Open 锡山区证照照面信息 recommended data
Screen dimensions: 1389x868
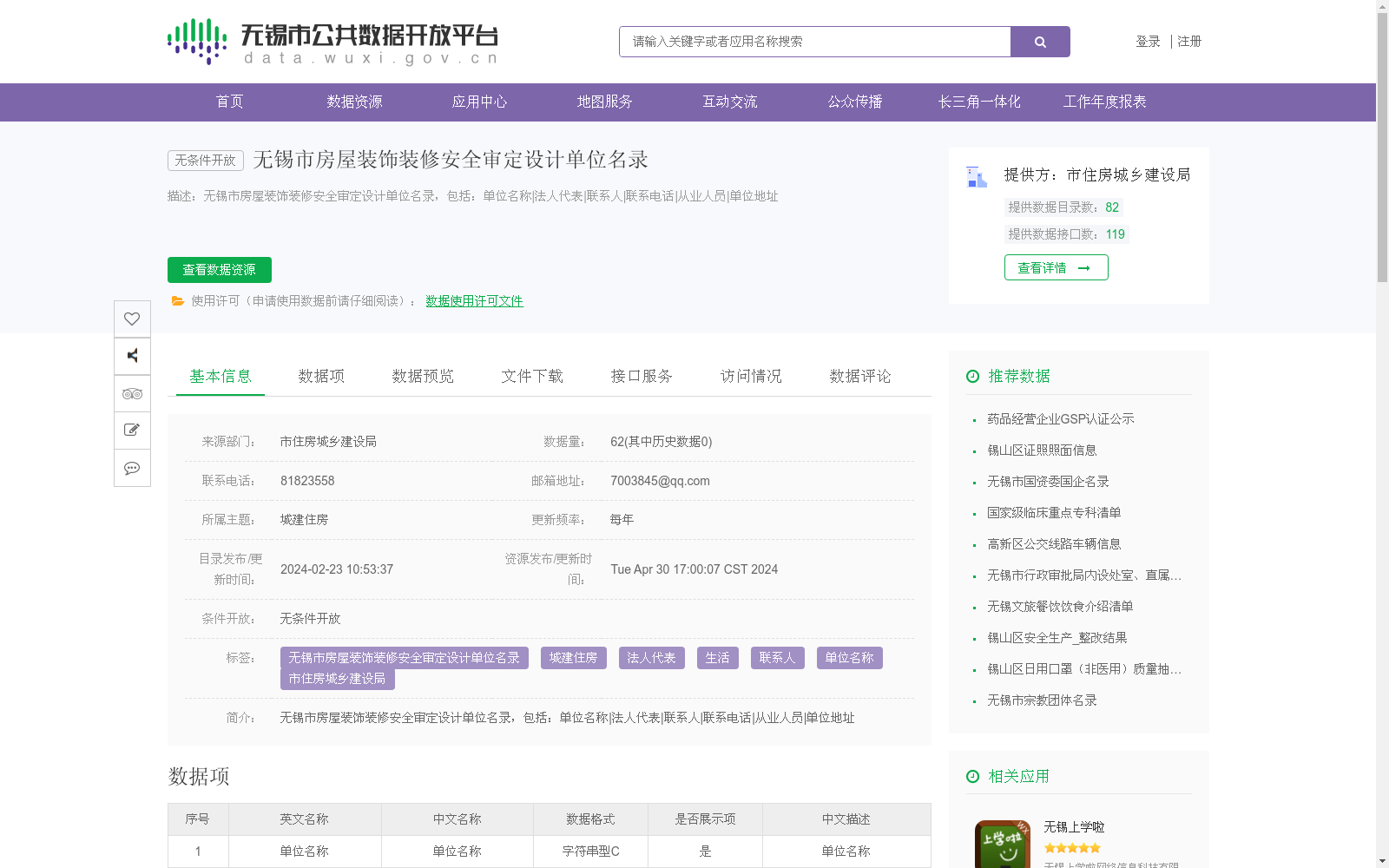[x=1042, y=450]
